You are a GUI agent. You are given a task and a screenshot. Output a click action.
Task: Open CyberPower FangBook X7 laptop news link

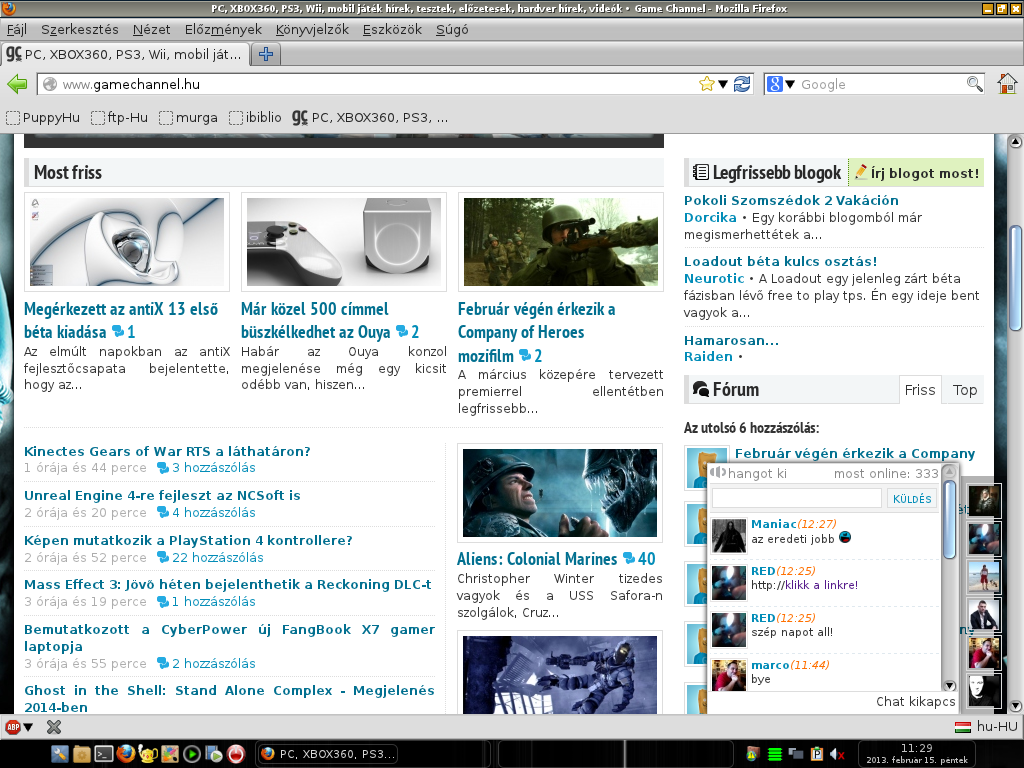pos(229,638)
